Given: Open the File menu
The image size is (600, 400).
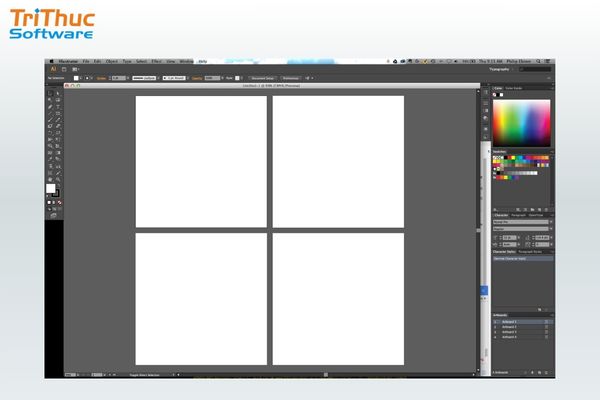Looking at the screenshot, I should pyautogui.click(x=86, y=61).
